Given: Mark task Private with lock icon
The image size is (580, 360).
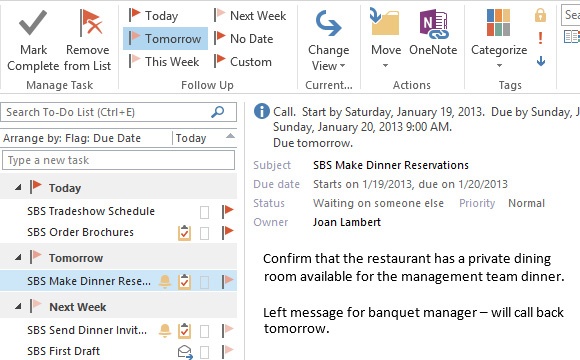Looking at the screenshot, I should [540, 15].
